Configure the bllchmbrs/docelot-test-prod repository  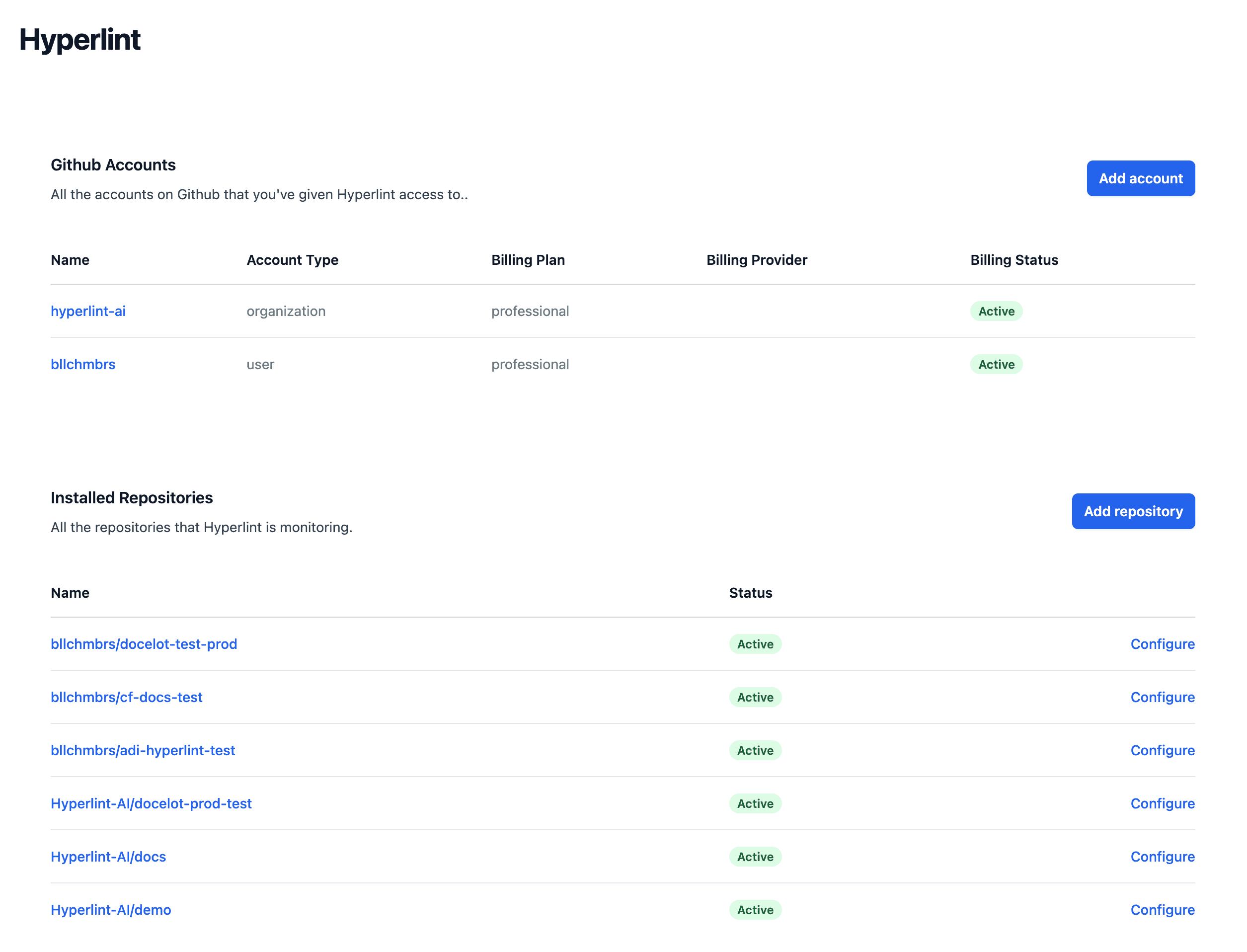pyautogui.click(x=1163, y=644)
